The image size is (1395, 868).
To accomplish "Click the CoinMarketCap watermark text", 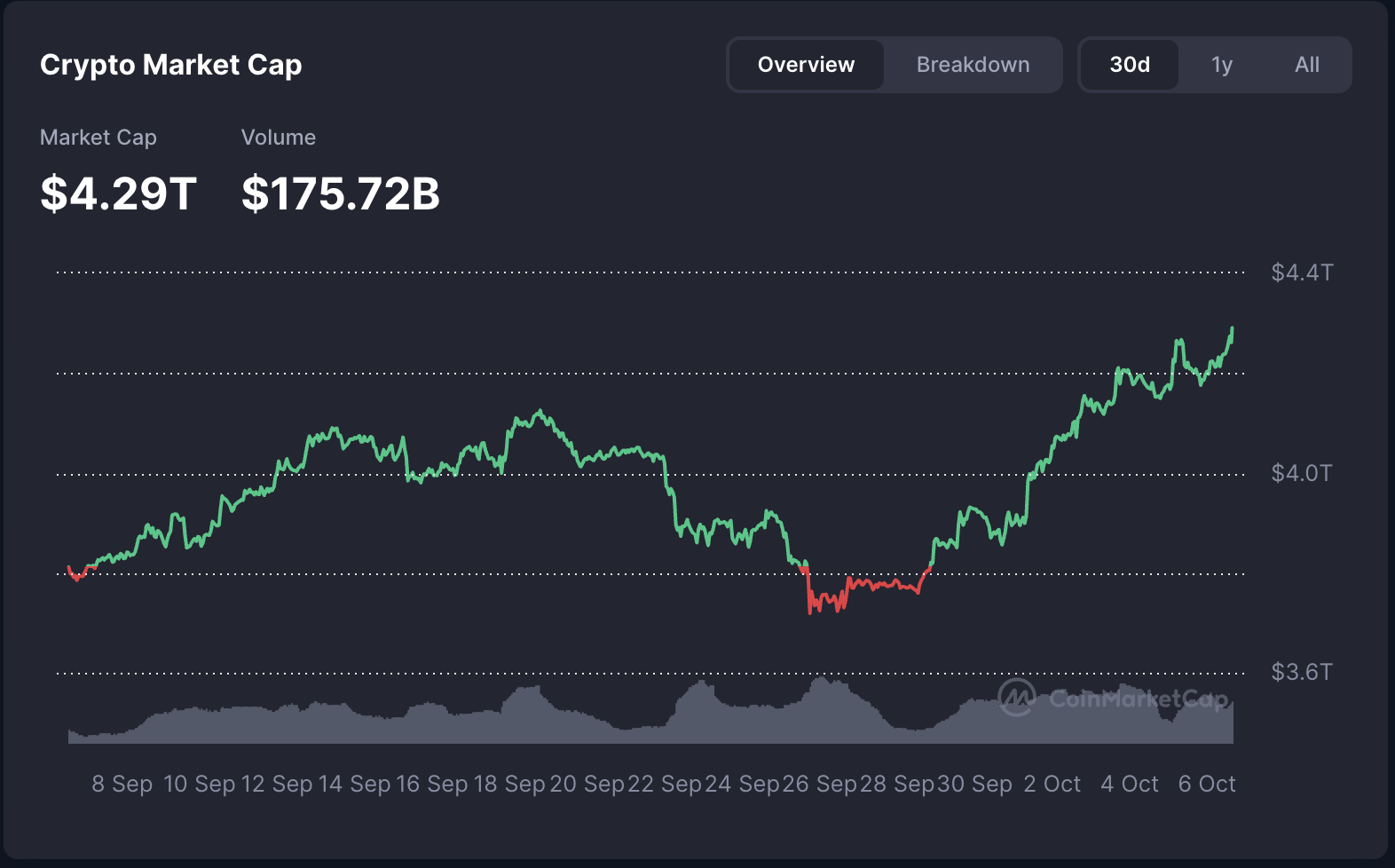I will 1138,699.
